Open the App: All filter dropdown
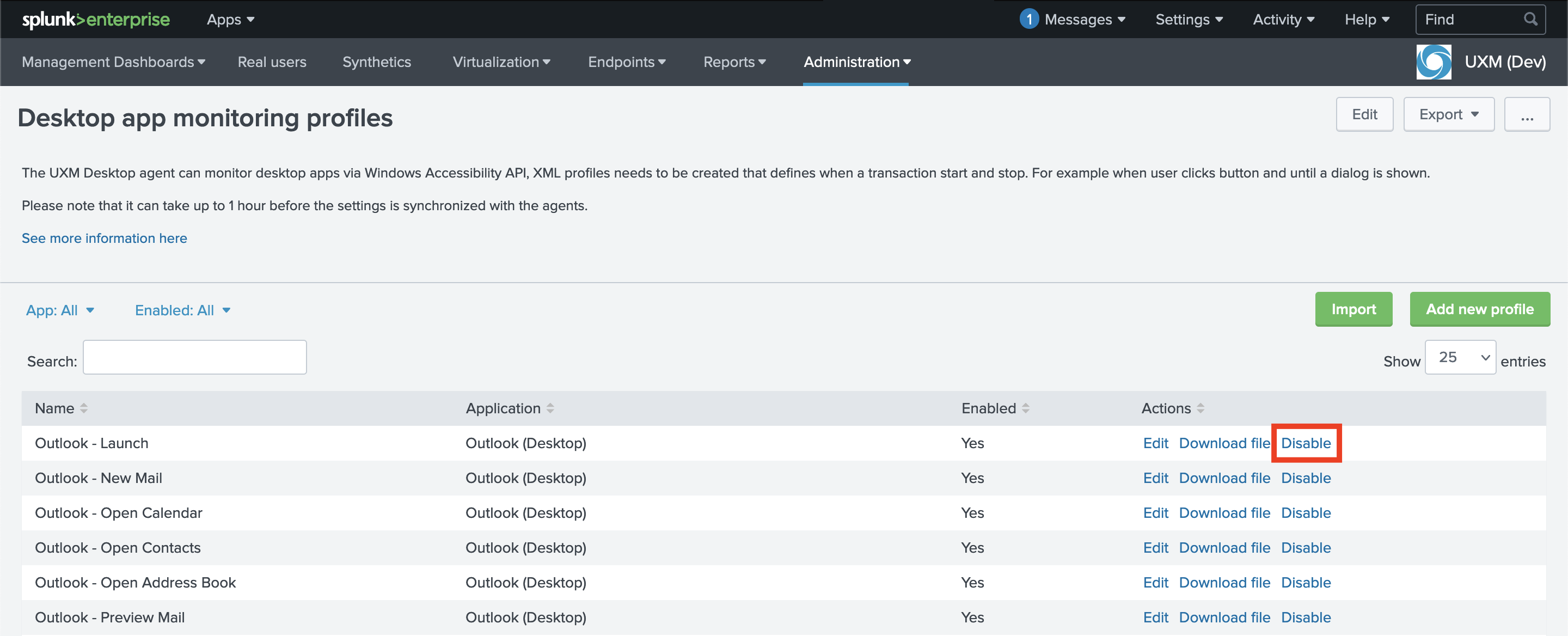This screenshot has height=636, width=1568. (x=60, y=310)
